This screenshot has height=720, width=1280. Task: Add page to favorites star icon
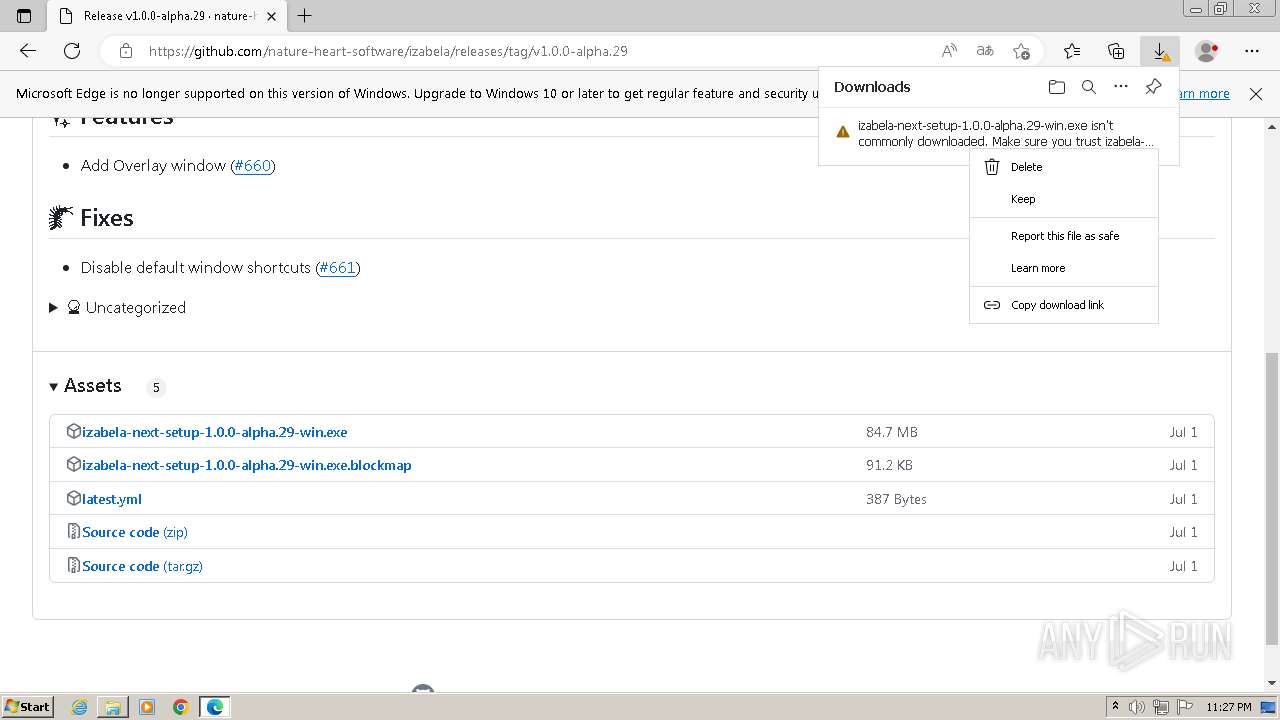(1021, 51)
